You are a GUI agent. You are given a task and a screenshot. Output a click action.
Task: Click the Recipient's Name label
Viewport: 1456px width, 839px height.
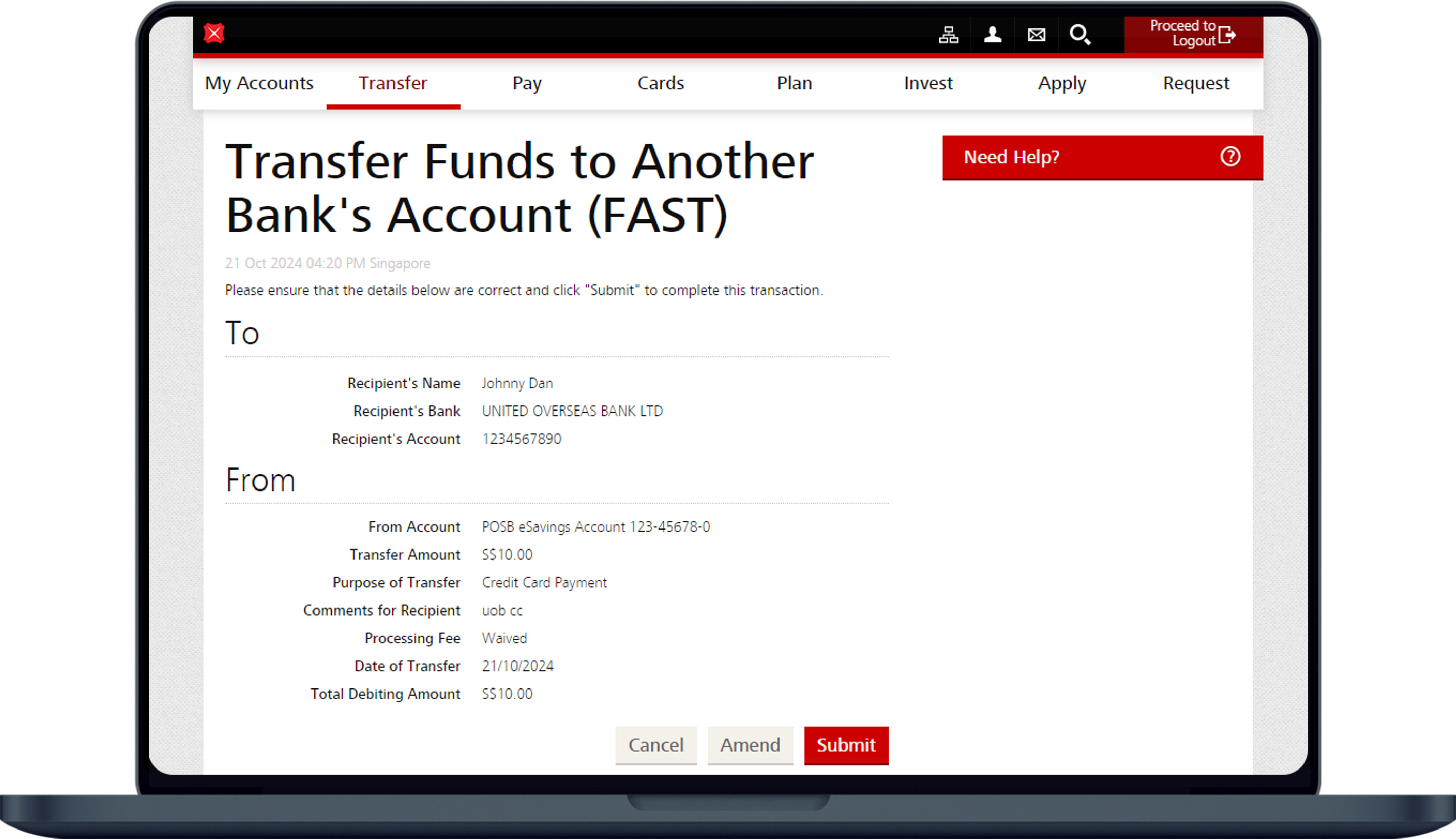pos(404,384)
